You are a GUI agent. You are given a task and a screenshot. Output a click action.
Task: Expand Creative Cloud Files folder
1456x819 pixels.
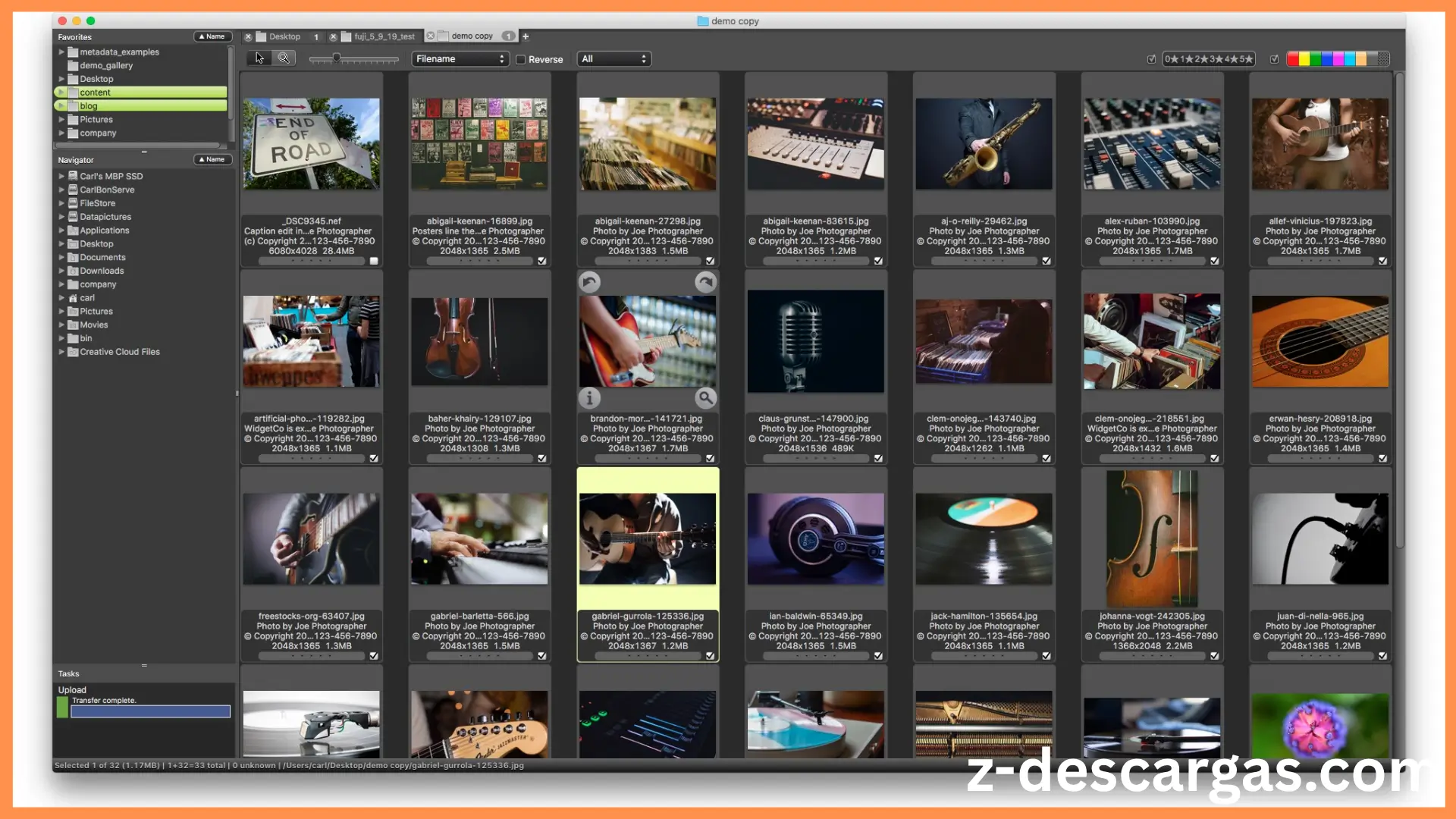[61, 352]
